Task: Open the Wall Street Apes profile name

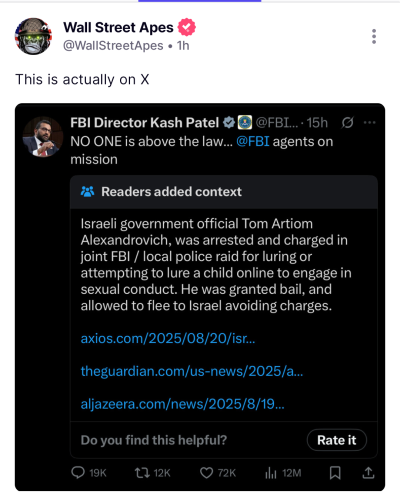Action: click(118, 27)
